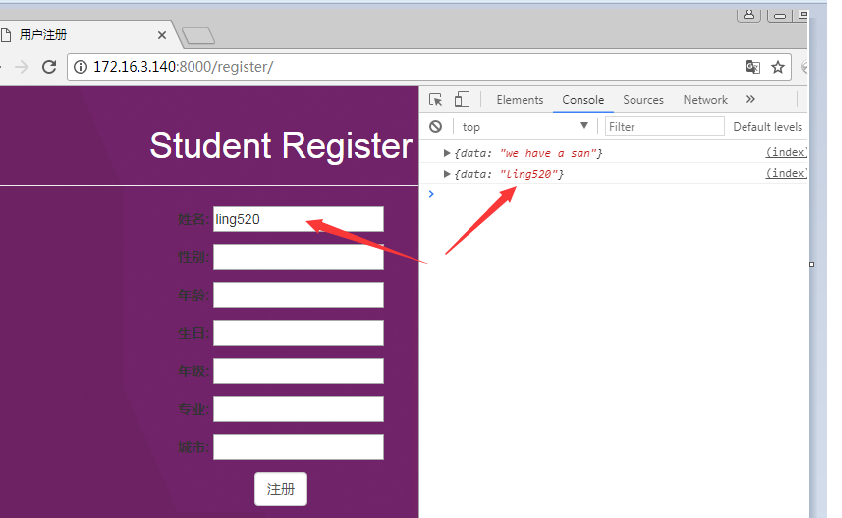View site info icon in address bar

point(80,67)
